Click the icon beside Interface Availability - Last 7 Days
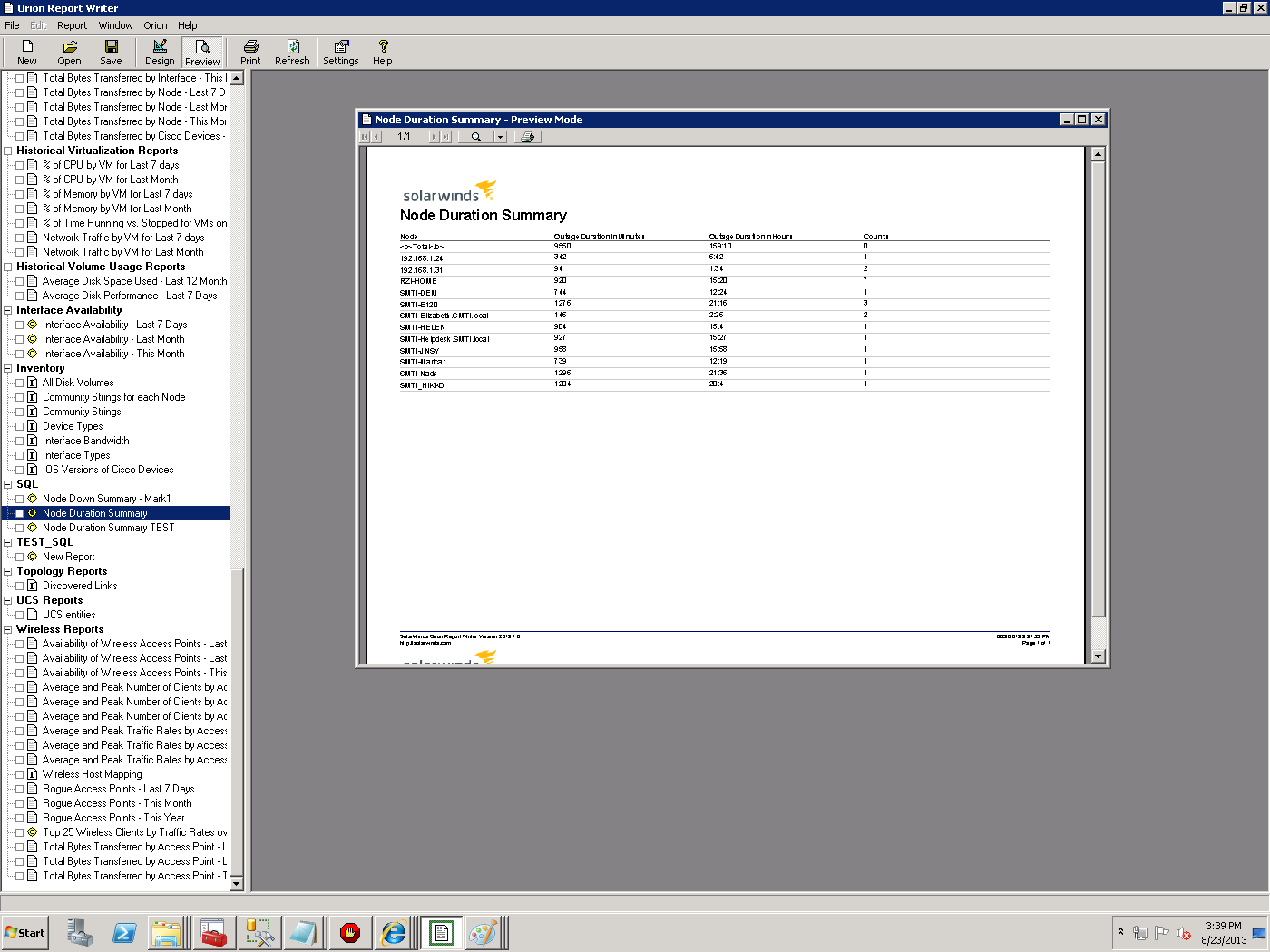Image resolution: width=1270 pixels, height=952 pixels. pyautogui.click(x=32, y=325)
